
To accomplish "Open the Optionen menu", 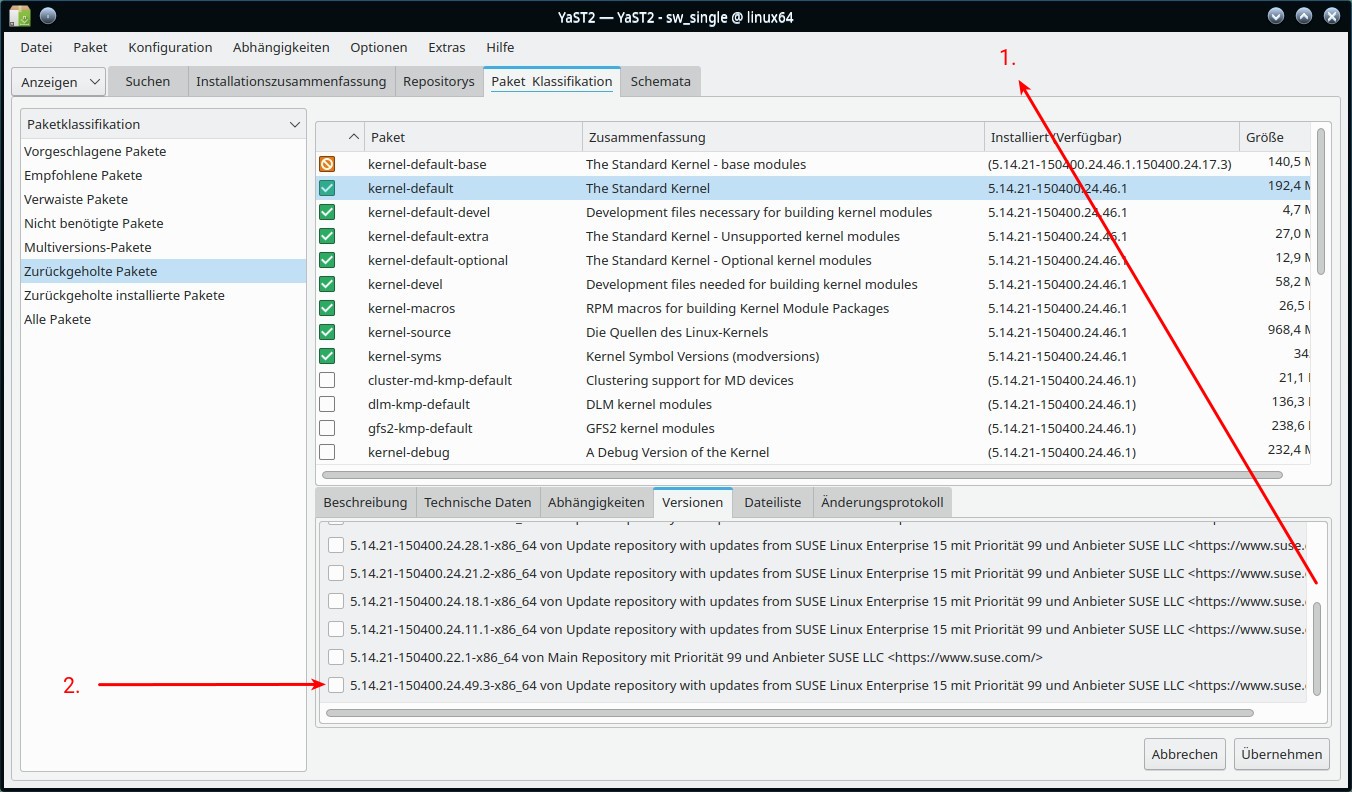I will coord(378,47).
